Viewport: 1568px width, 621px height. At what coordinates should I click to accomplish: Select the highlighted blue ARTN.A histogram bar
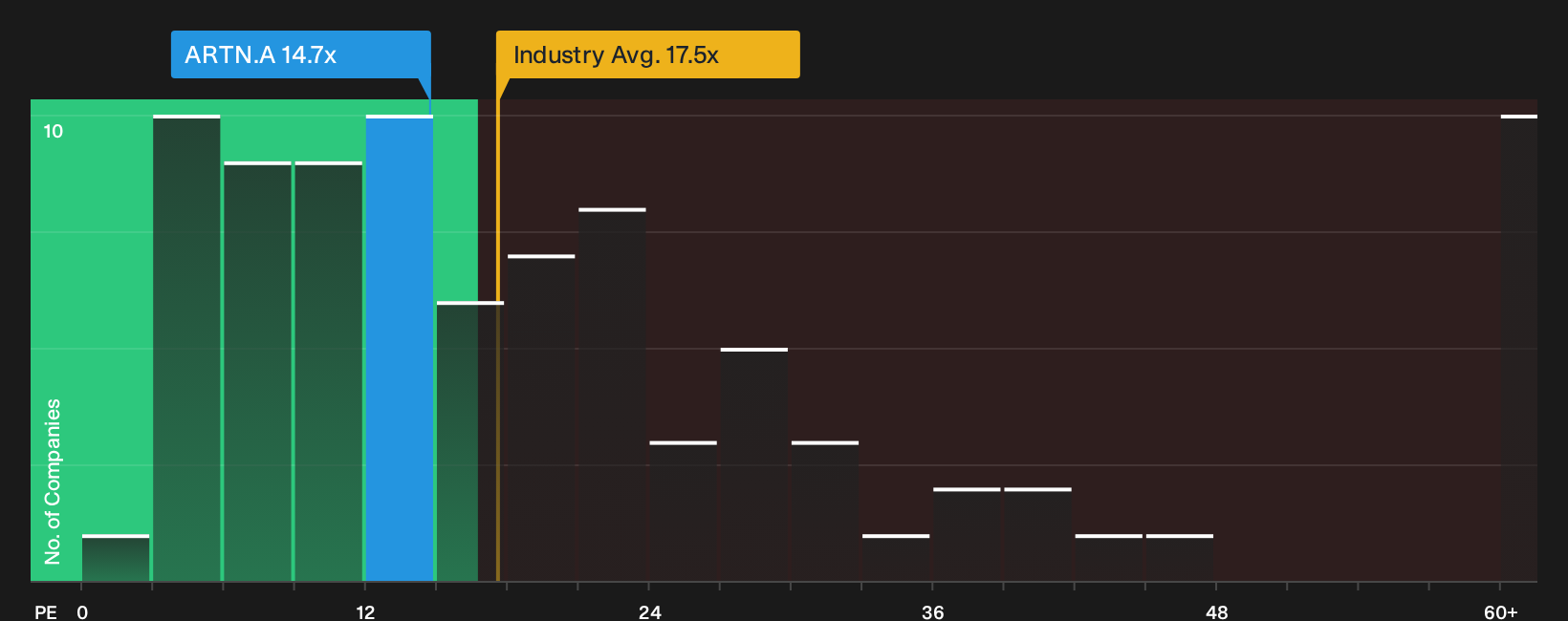click(x=400, y=349)
